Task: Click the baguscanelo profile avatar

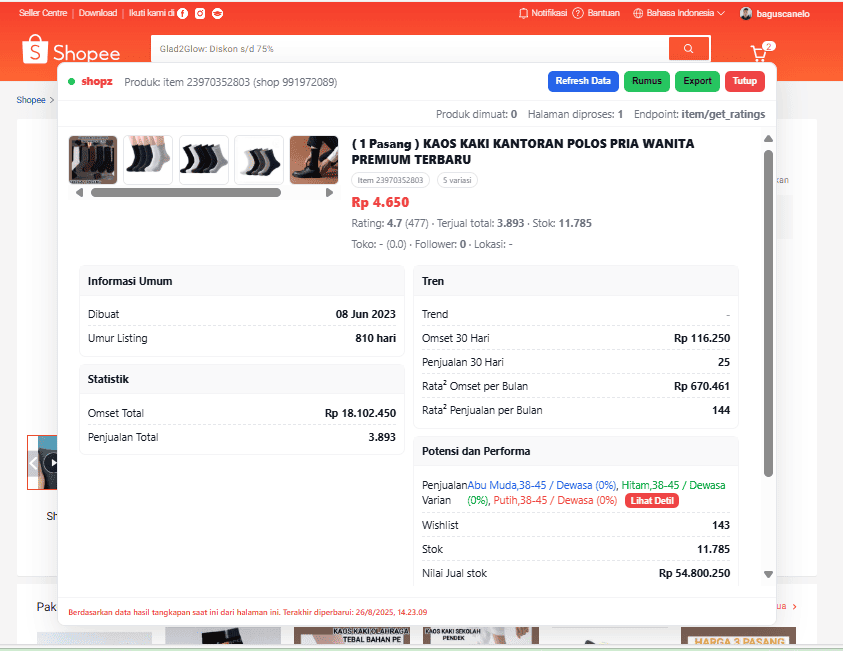Action: click(x=746, y=13)
